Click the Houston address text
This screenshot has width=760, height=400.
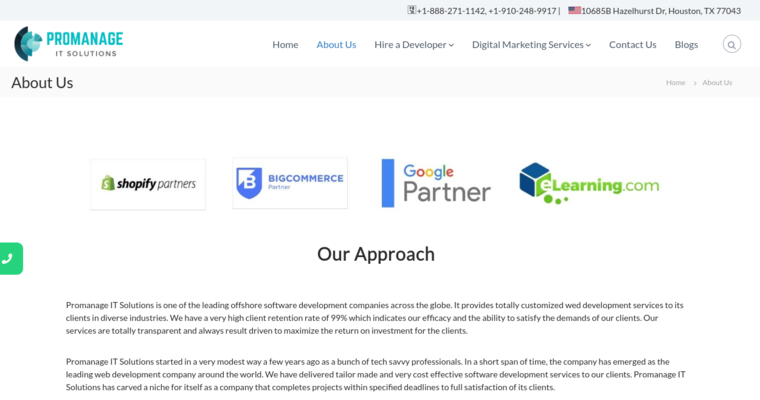pos(661,11)
